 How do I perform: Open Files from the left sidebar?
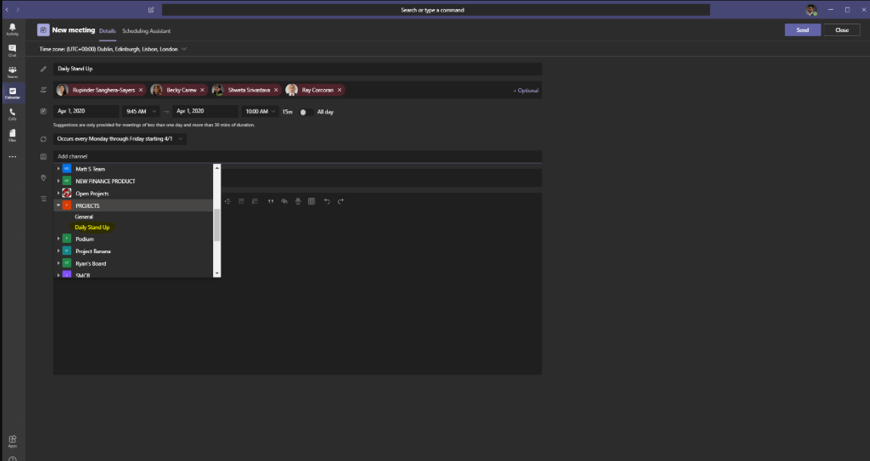pyautogui.click(x=12, y=135)
